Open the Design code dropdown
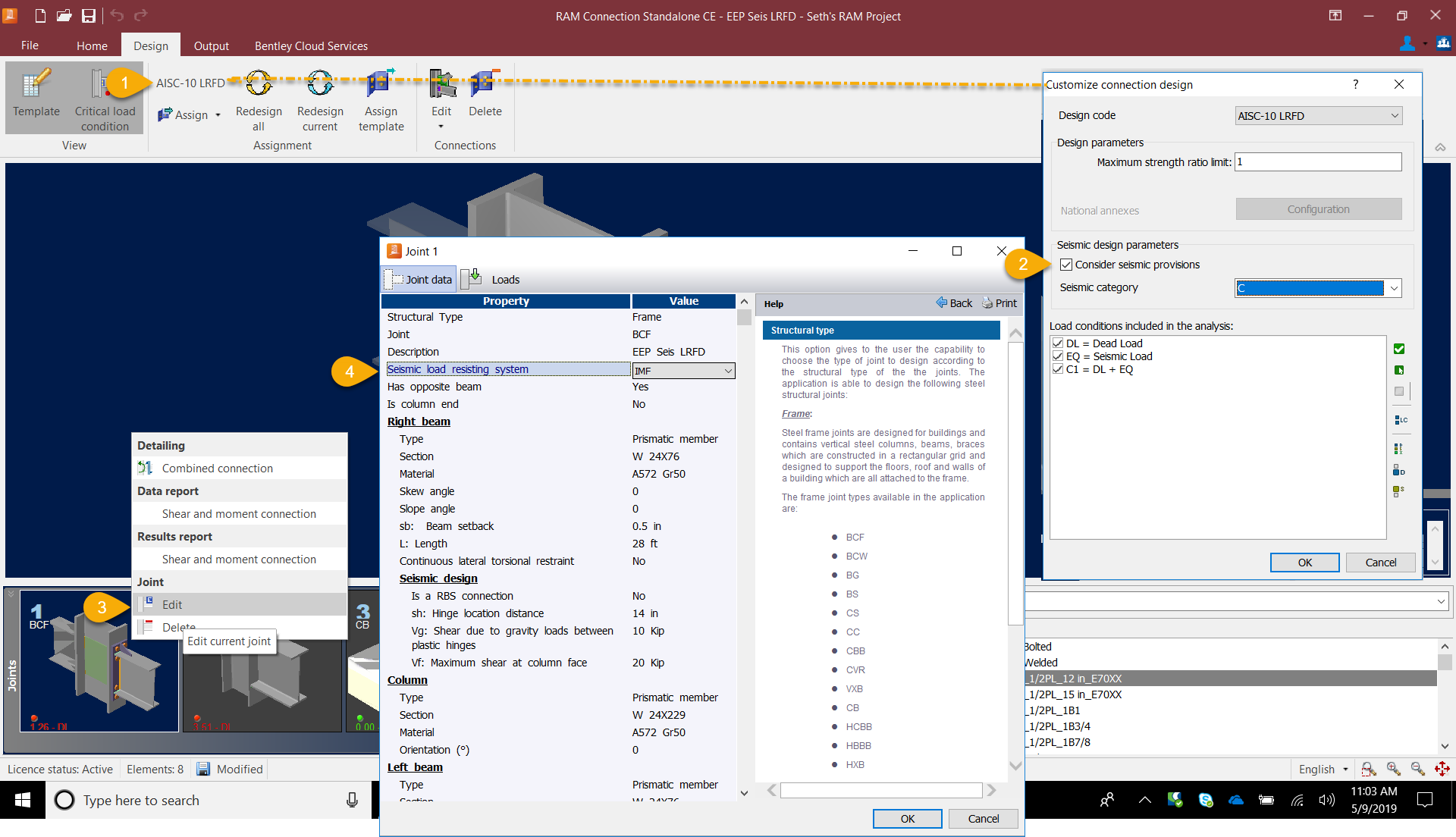Screen dimensions: 1456x837 pos(1318,116)
